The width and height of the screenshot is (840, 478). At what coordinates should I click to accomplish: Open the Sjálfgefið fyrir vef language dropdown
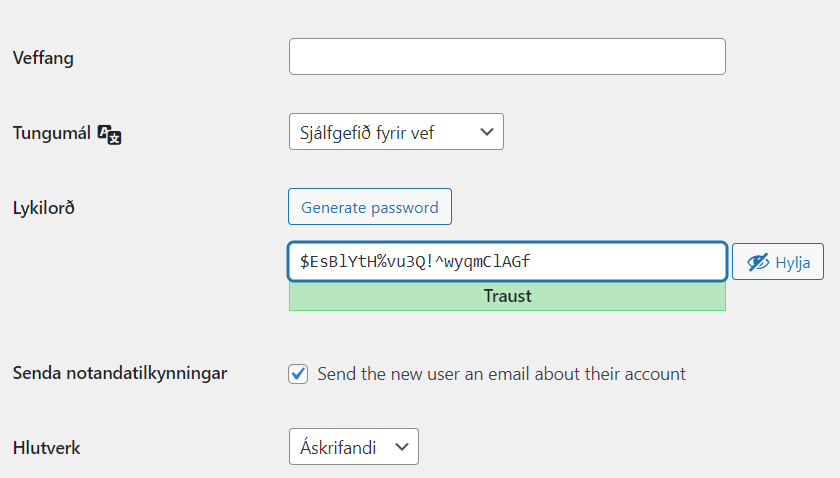[396, 131]
